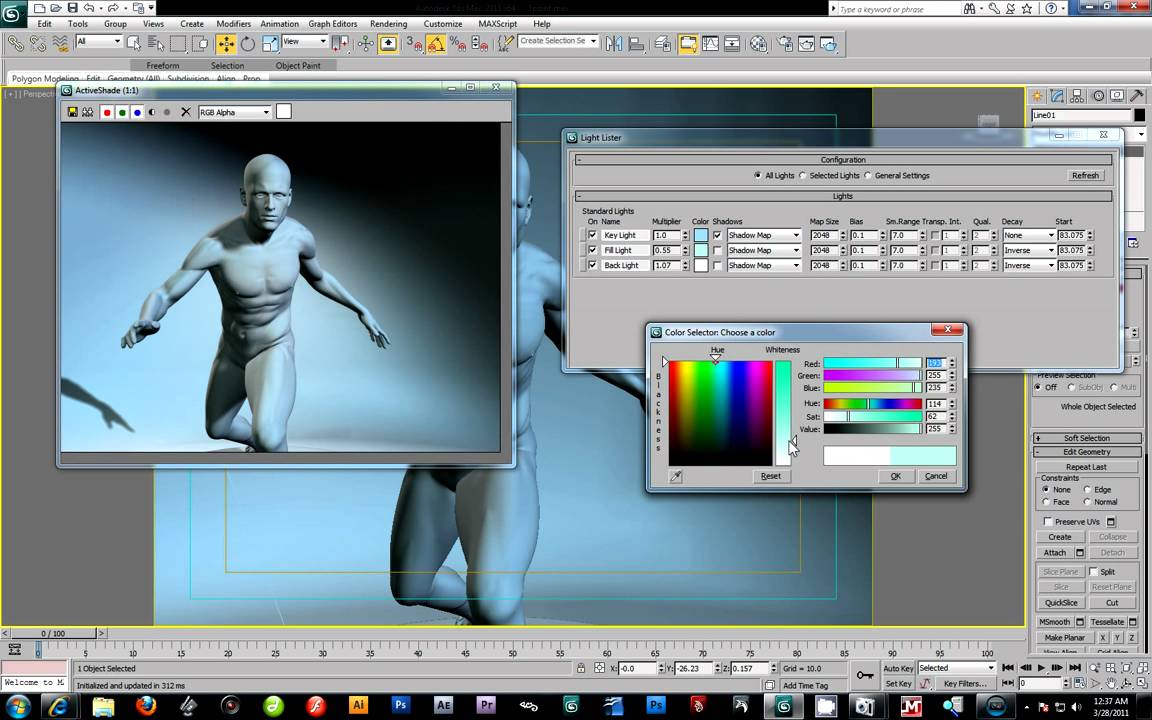Image resolution: width=1152 pixels, height=720 pixels.
Task: Open the MAXScript menu
Action: tap(497, 24)
